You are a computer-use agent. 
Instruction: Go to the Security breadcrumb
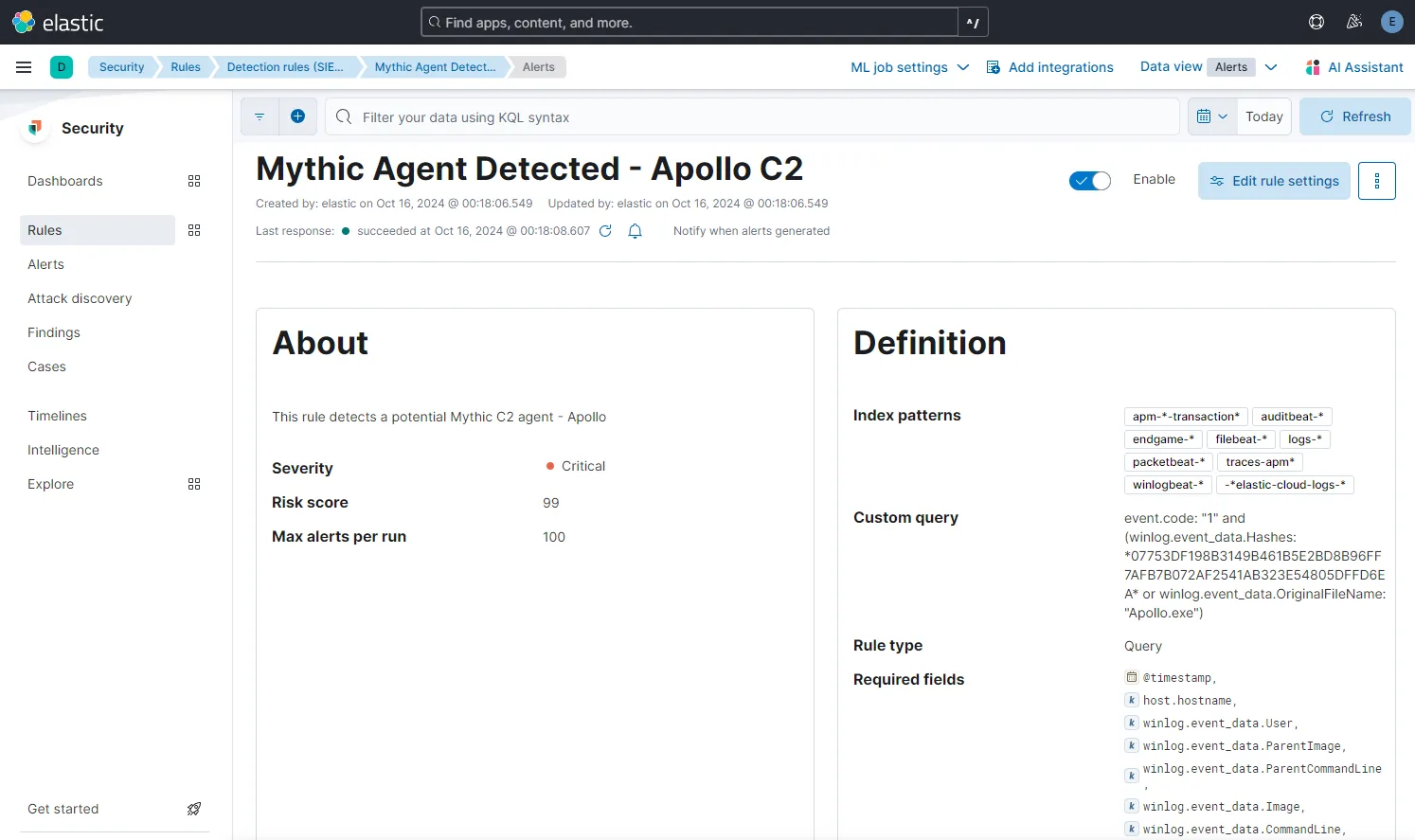(121, 66)
